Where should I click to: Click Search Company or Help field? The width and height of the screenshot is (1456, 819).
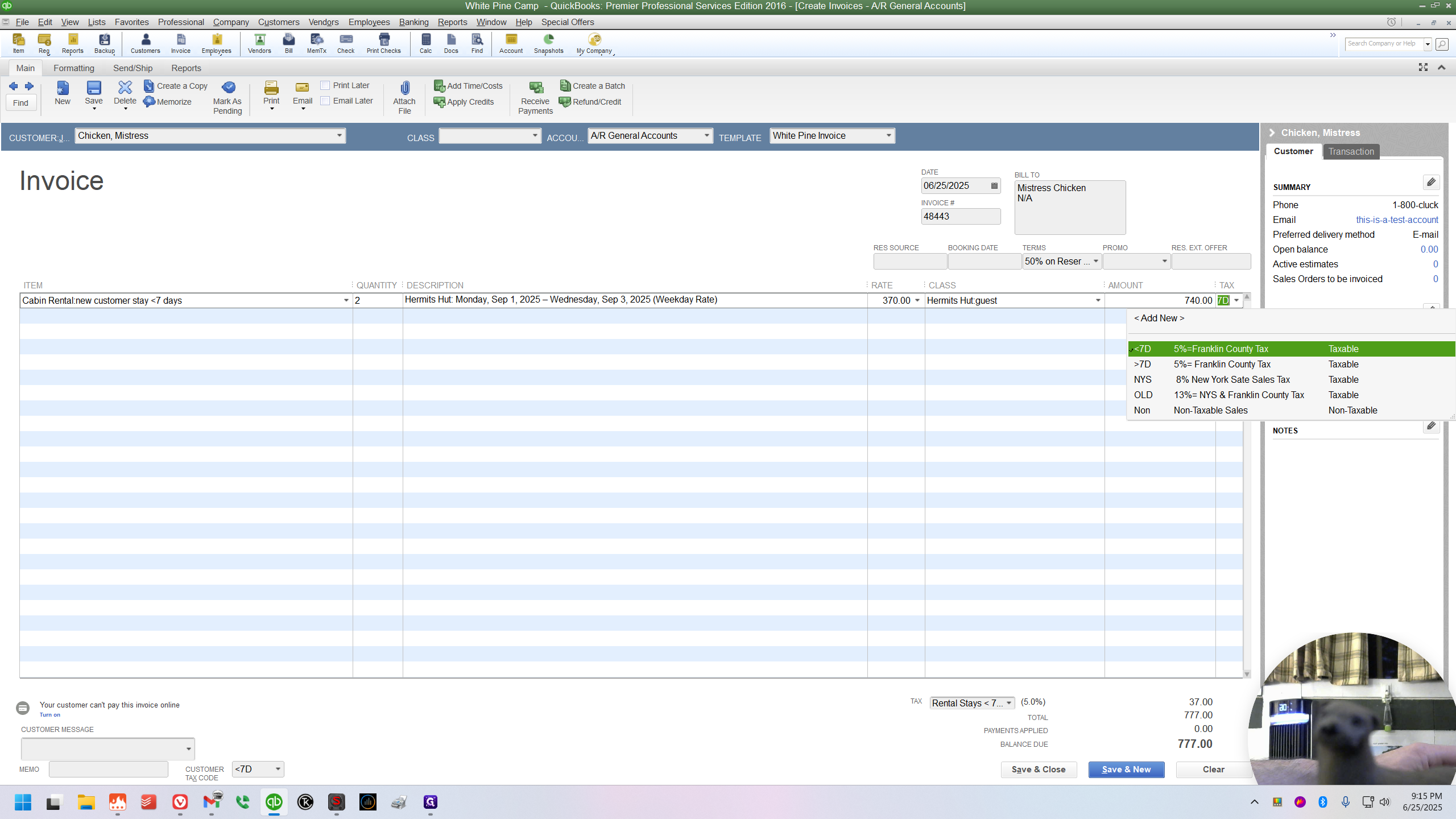tap(1384, 44)
